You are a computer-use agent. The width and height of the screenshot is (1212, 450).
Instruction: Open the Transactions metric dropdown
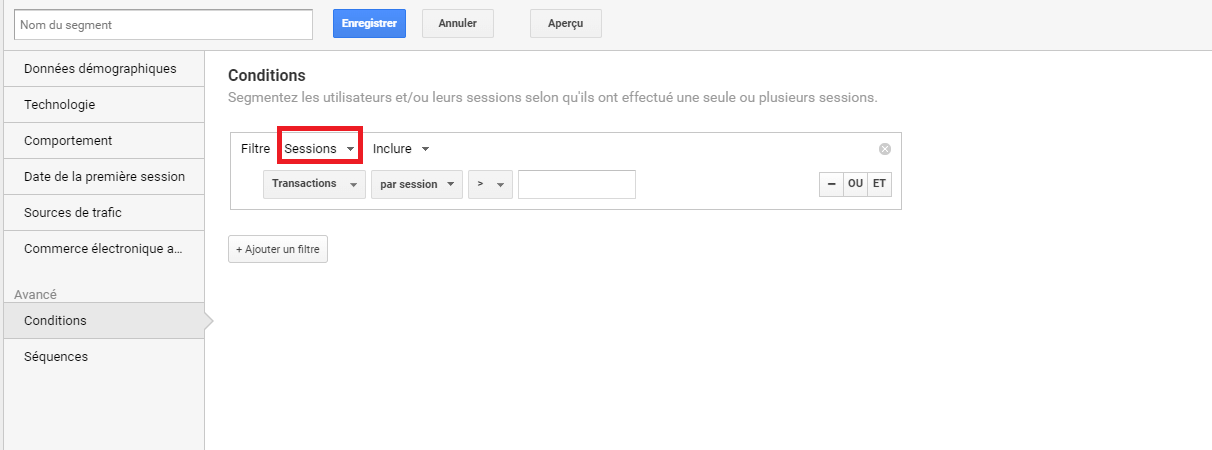coord(314,184)
